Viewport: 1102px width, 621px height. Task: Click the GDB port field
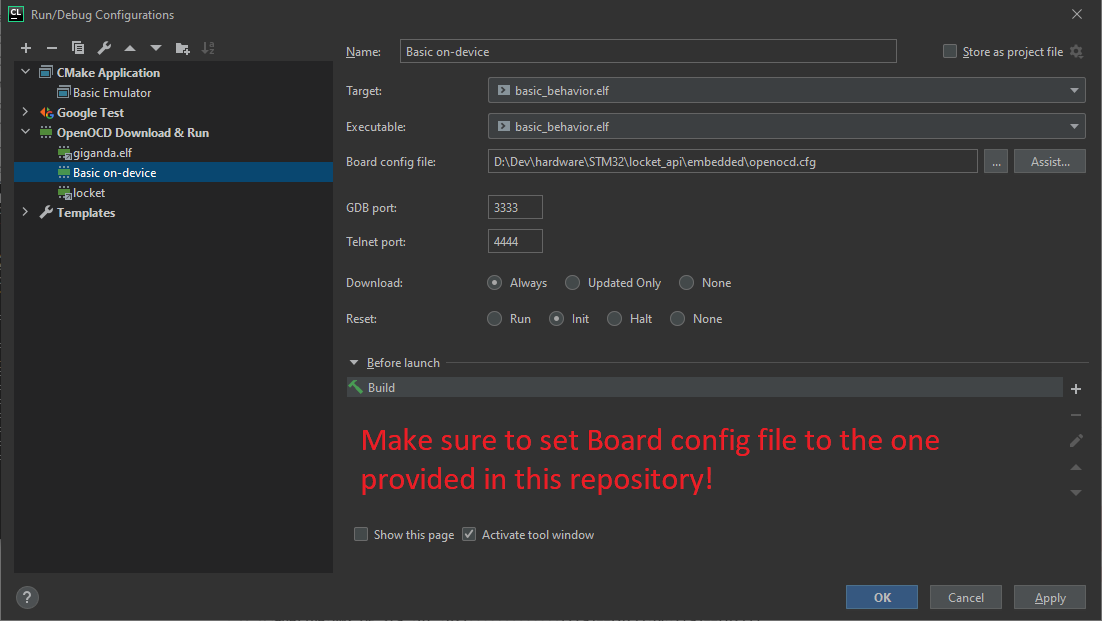click(515, 207)
